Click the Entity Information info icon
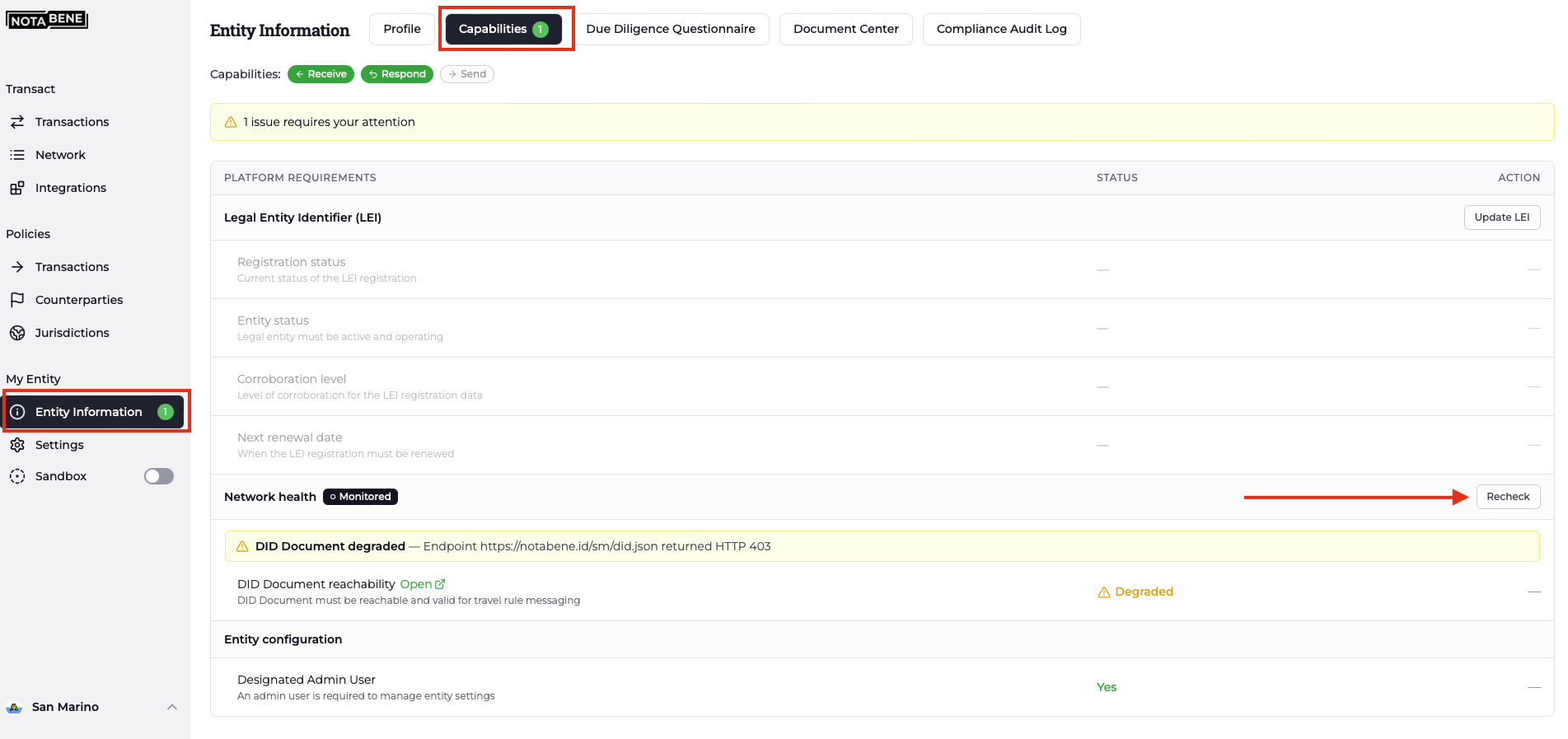The image size is (1568, 739). coord(17,412)
